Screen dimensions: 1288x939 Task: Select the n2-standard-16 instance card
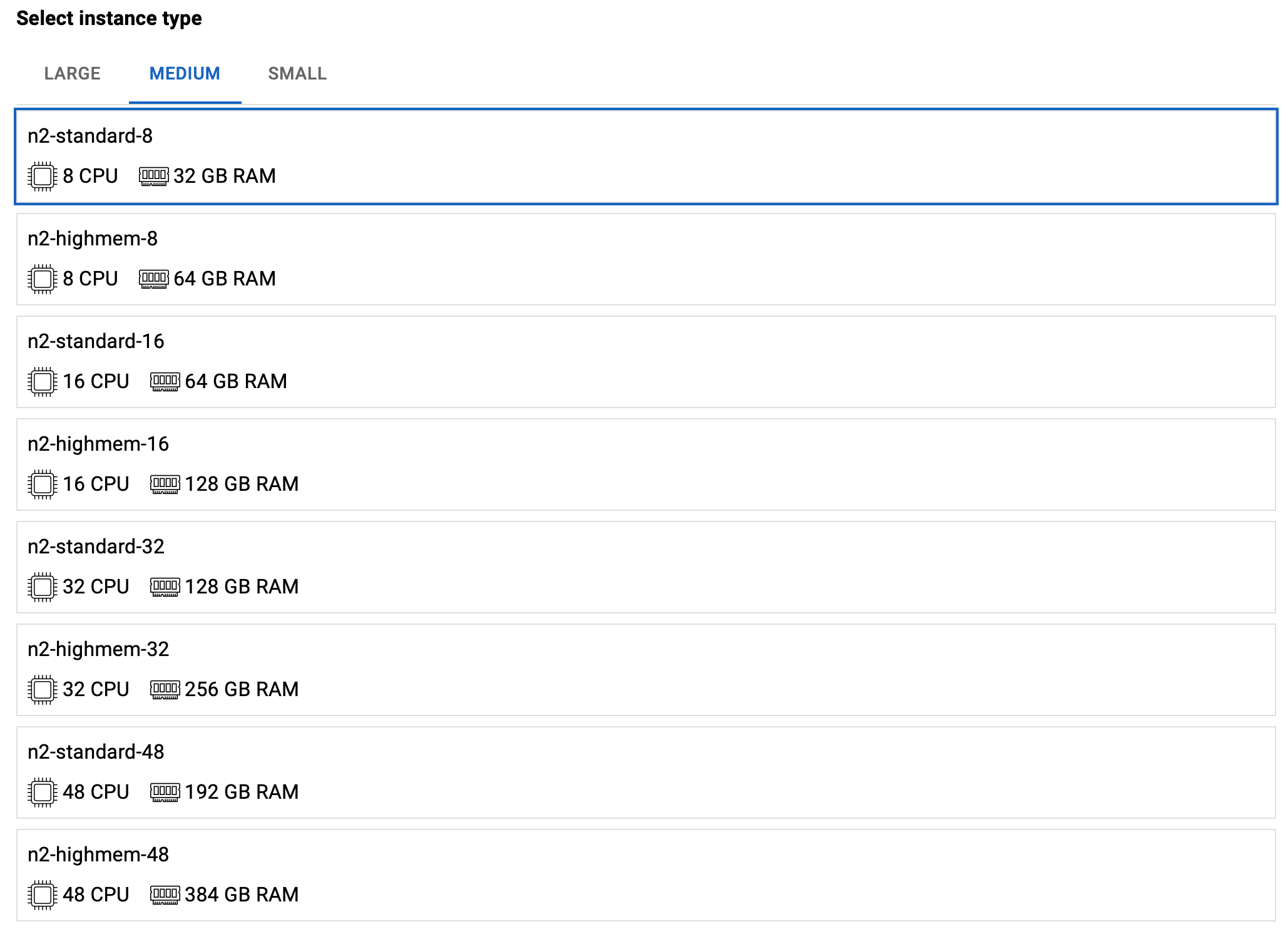[646, 362]
